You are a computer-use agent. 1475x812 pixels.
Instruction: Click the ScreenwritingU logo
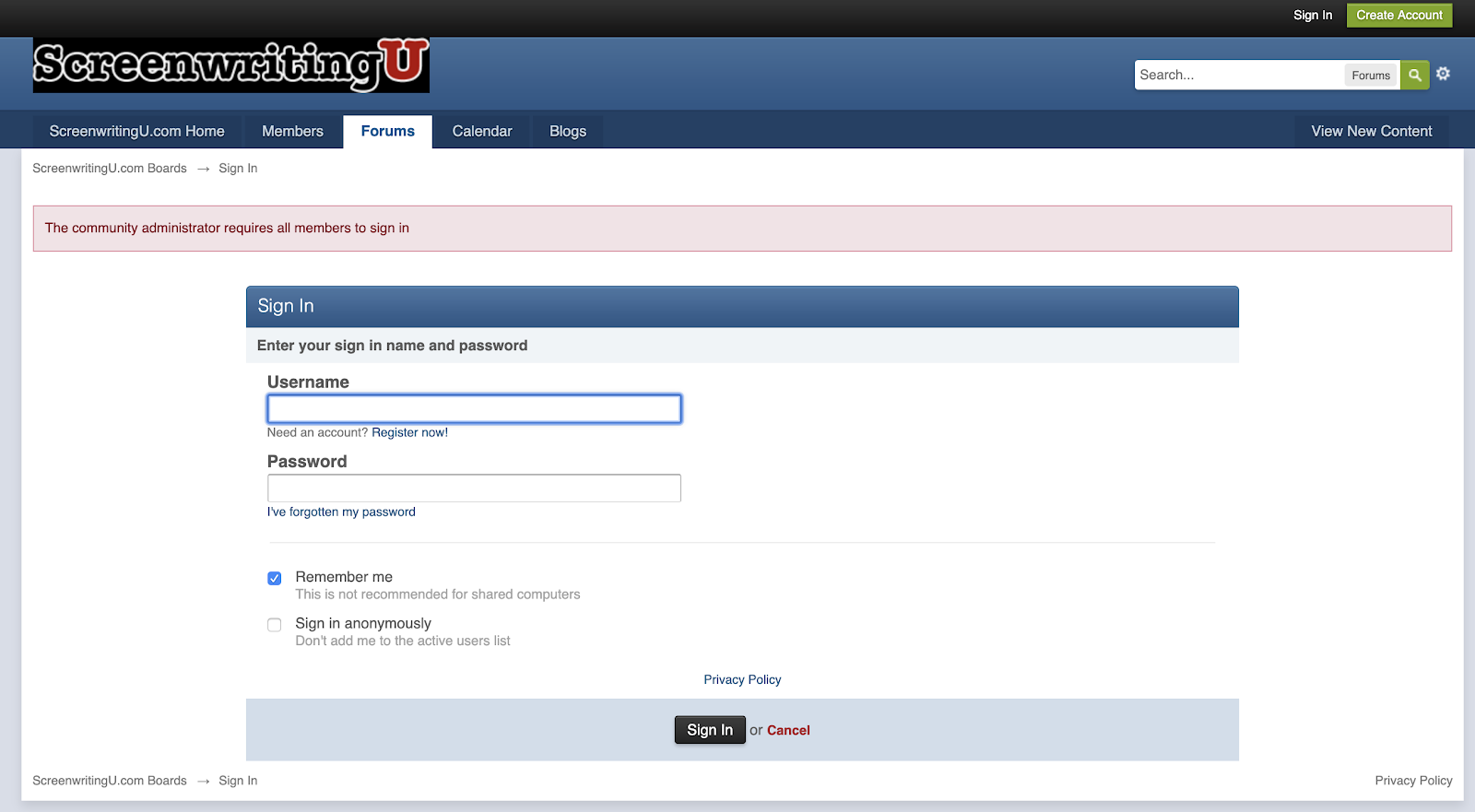231,65
